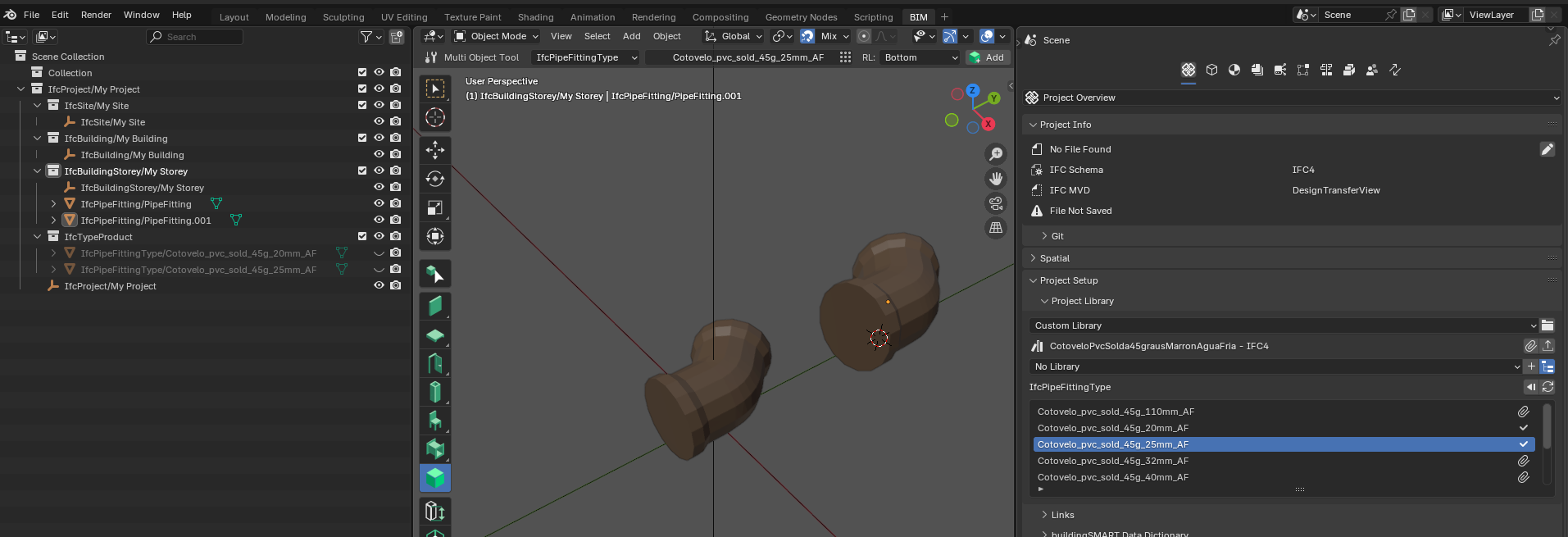Choose the Scale tool

point(435,207)
